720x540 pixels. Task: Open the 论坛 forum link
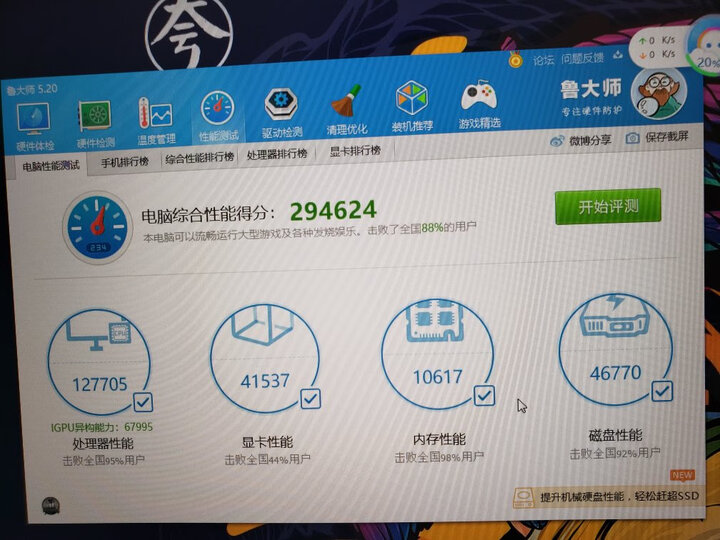543,60
